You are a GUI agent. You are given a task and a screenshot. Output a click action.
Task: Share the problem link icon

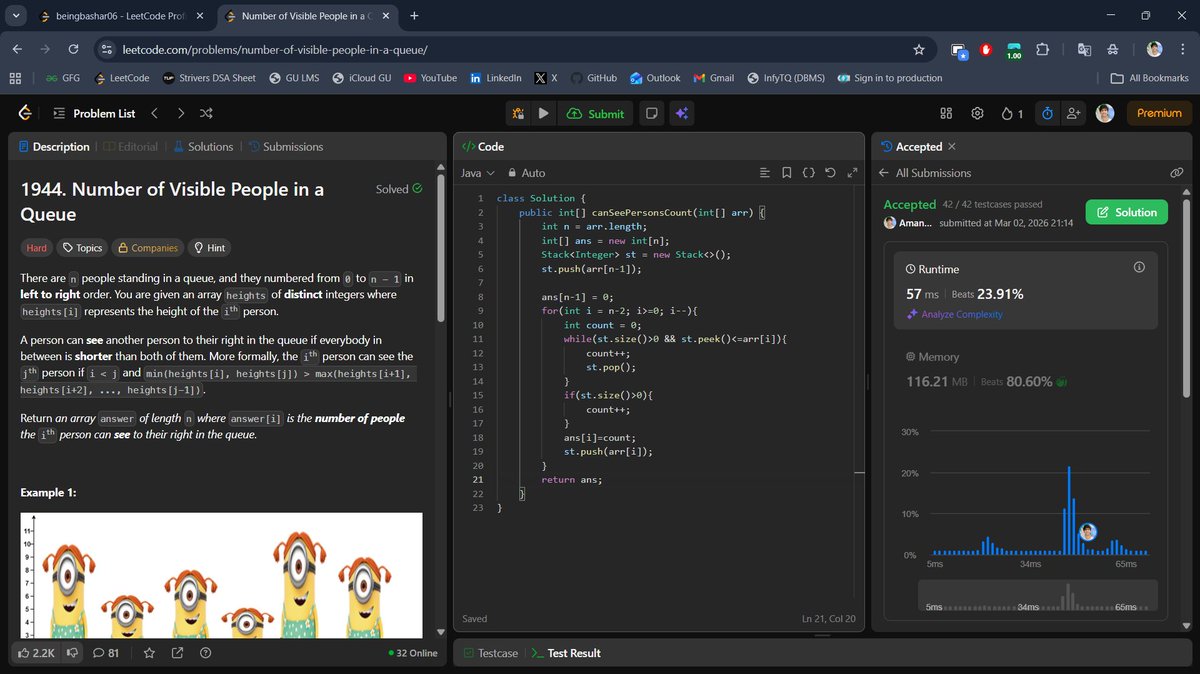coord(177,652)
